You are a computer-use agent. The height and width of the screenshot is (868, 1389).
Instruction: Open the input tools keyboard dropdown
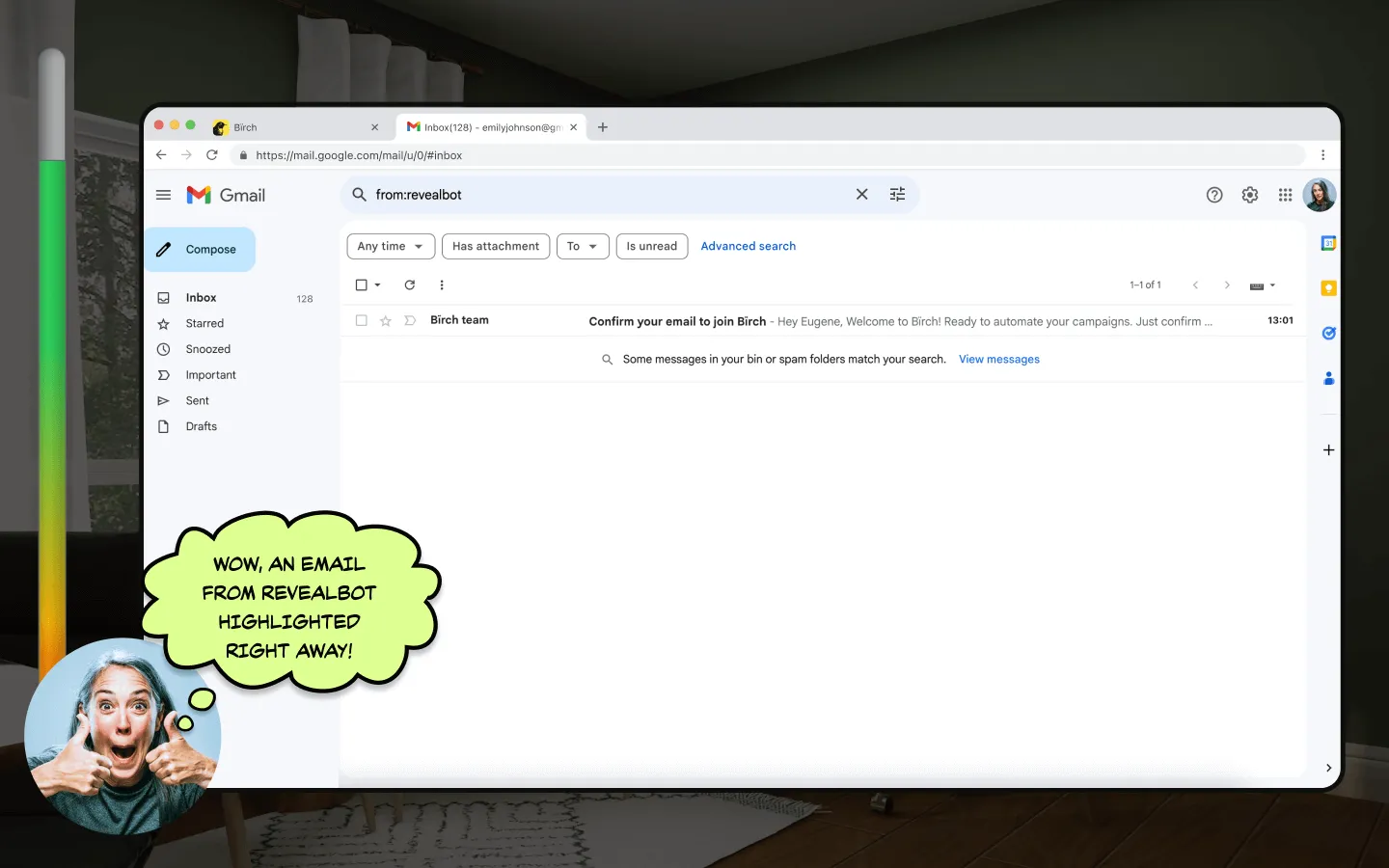coord(1263,285)
